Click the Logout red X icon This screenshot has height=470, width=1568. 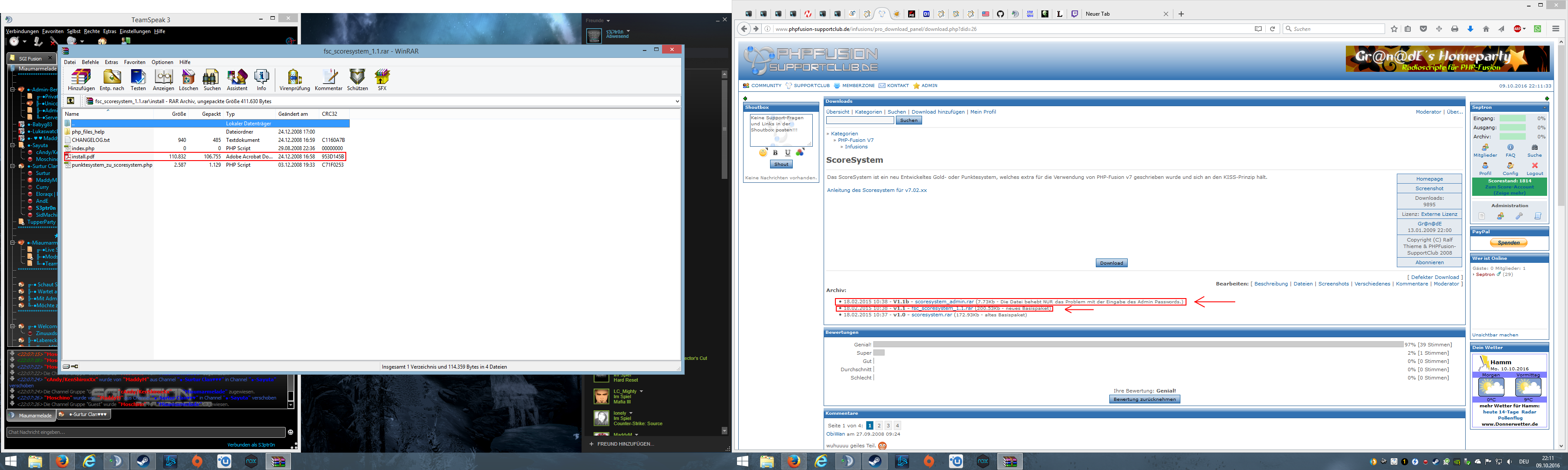[x=1534, y=165]
